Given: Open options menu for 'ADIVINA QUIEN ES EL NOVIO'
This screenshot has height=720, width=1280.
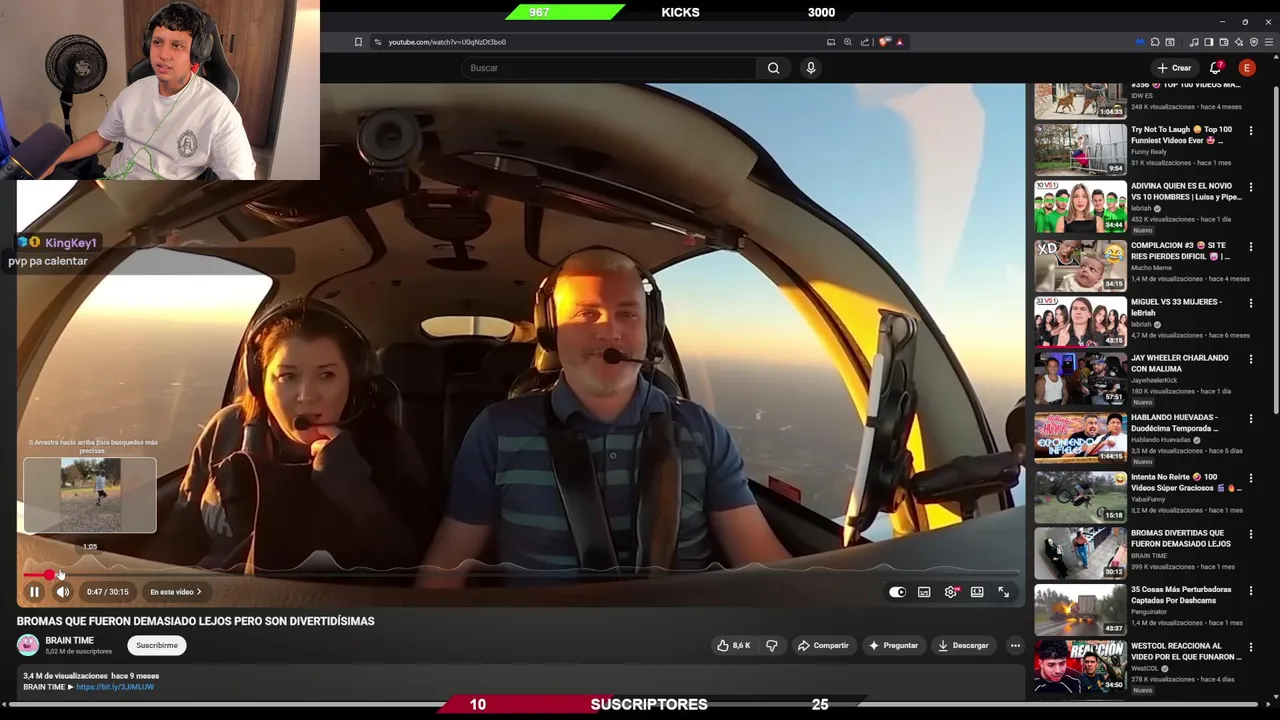Looking at the screenshot, I should click(1251, 187).
